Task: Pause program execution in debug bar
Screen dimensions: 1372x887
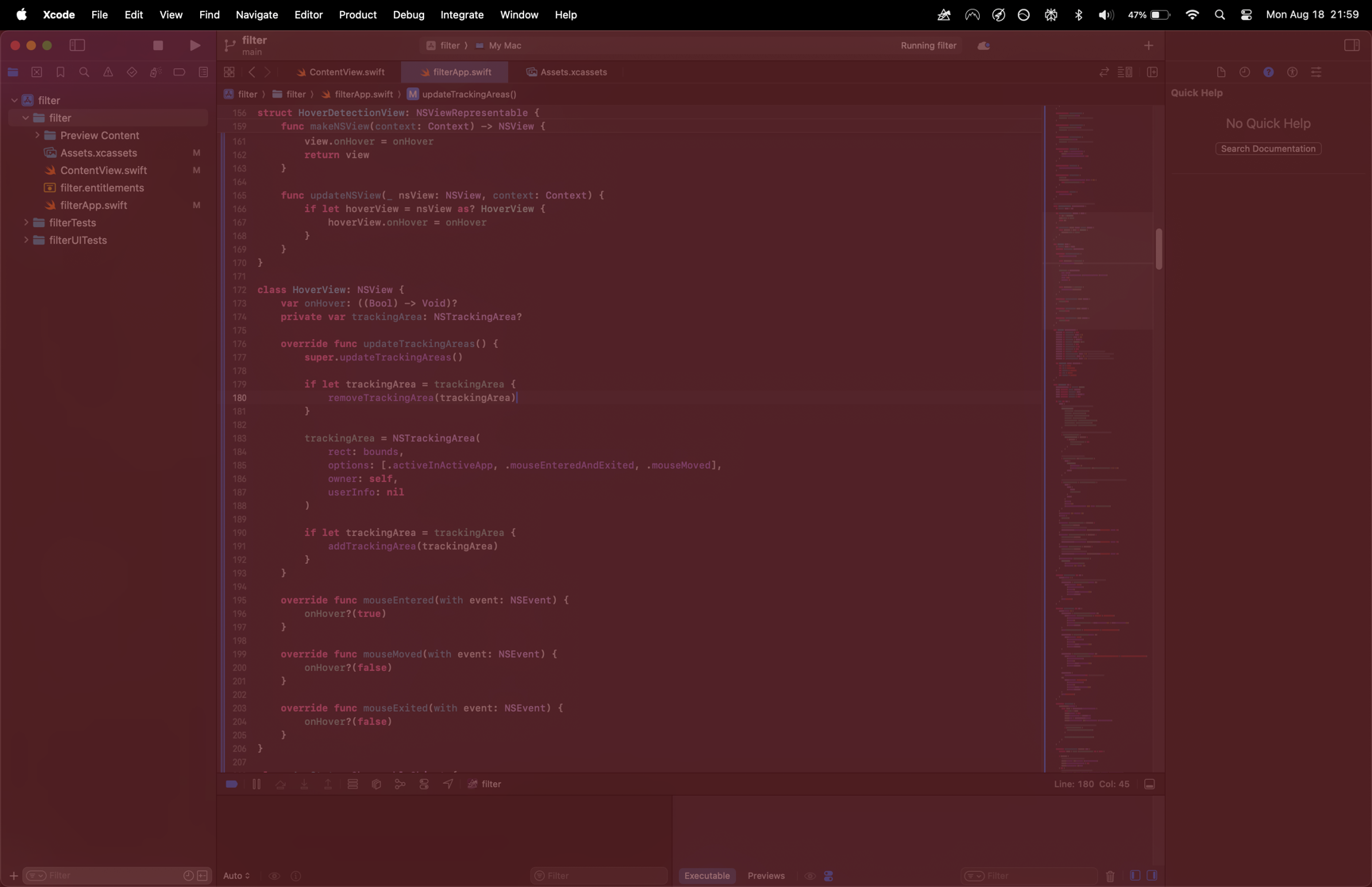Action: (256, 784)
